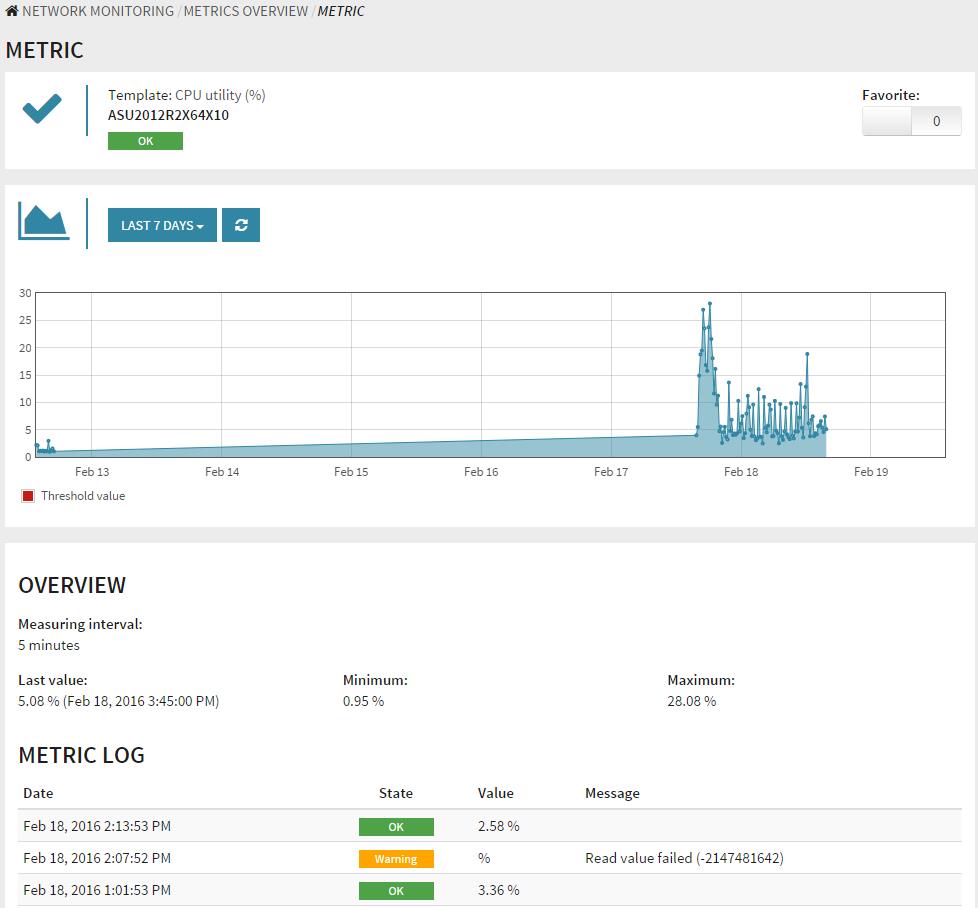Screen dimensions: 978x908
Task: Click the blue checkmark status icon
Action: [41, 110]
